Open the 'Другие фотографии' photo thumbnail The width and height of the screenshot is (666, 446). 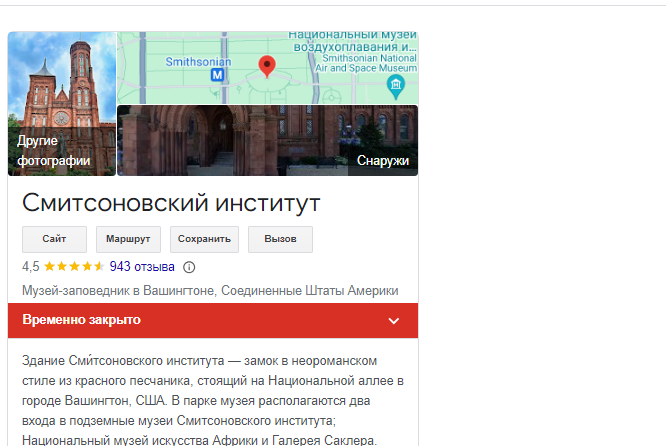point(62,104)
